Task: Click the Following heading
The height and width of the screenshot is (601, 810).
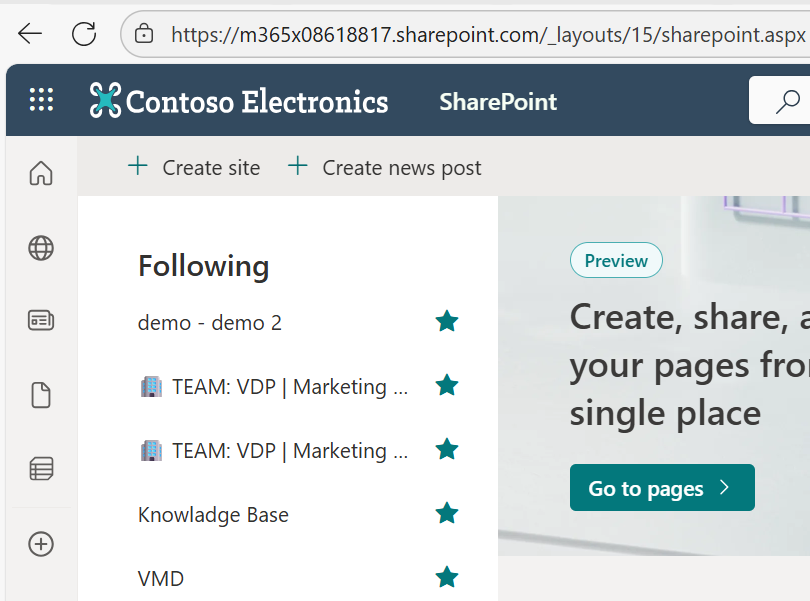Action: click(204, 267)
